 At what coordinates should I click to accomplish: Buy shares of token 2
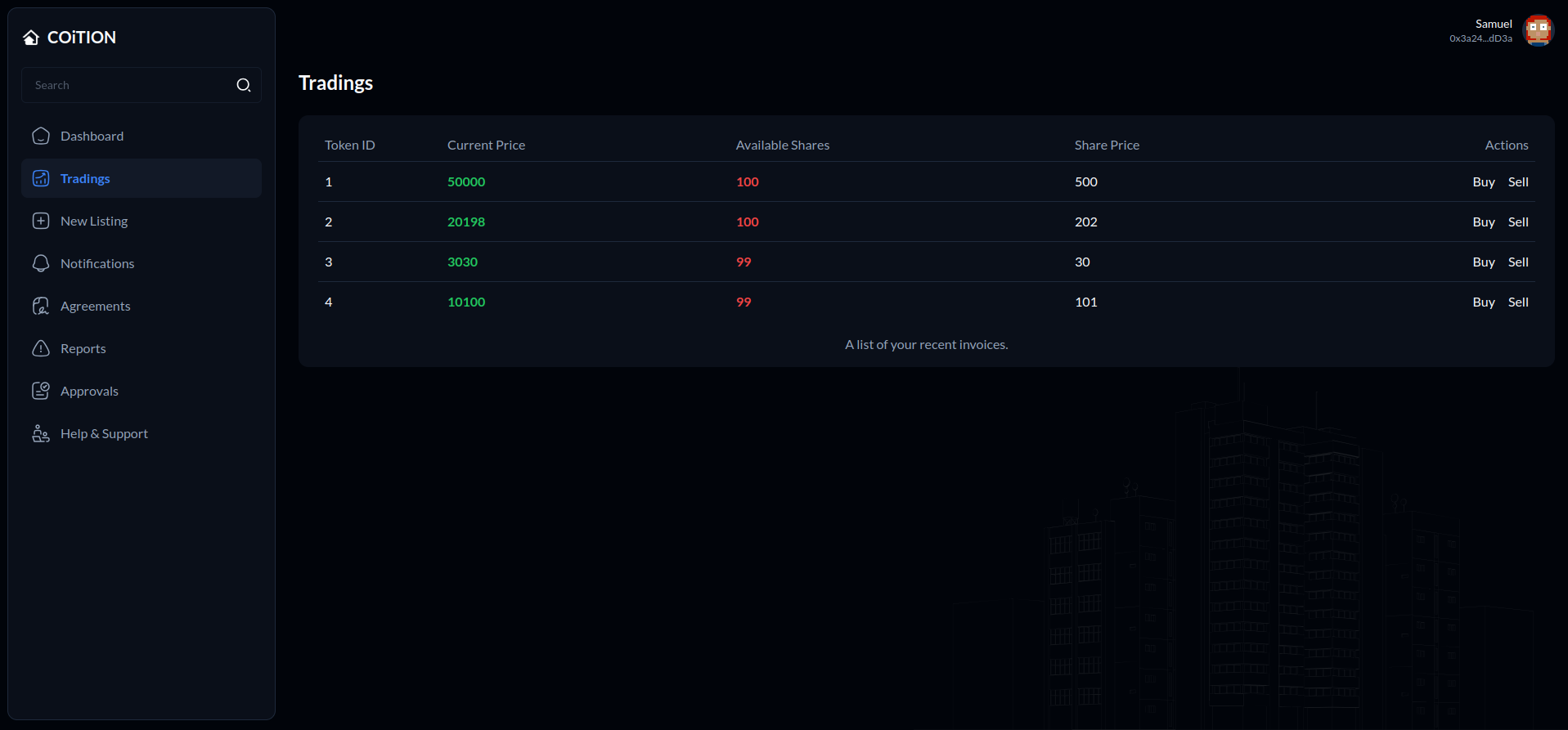coord(1484,222)
